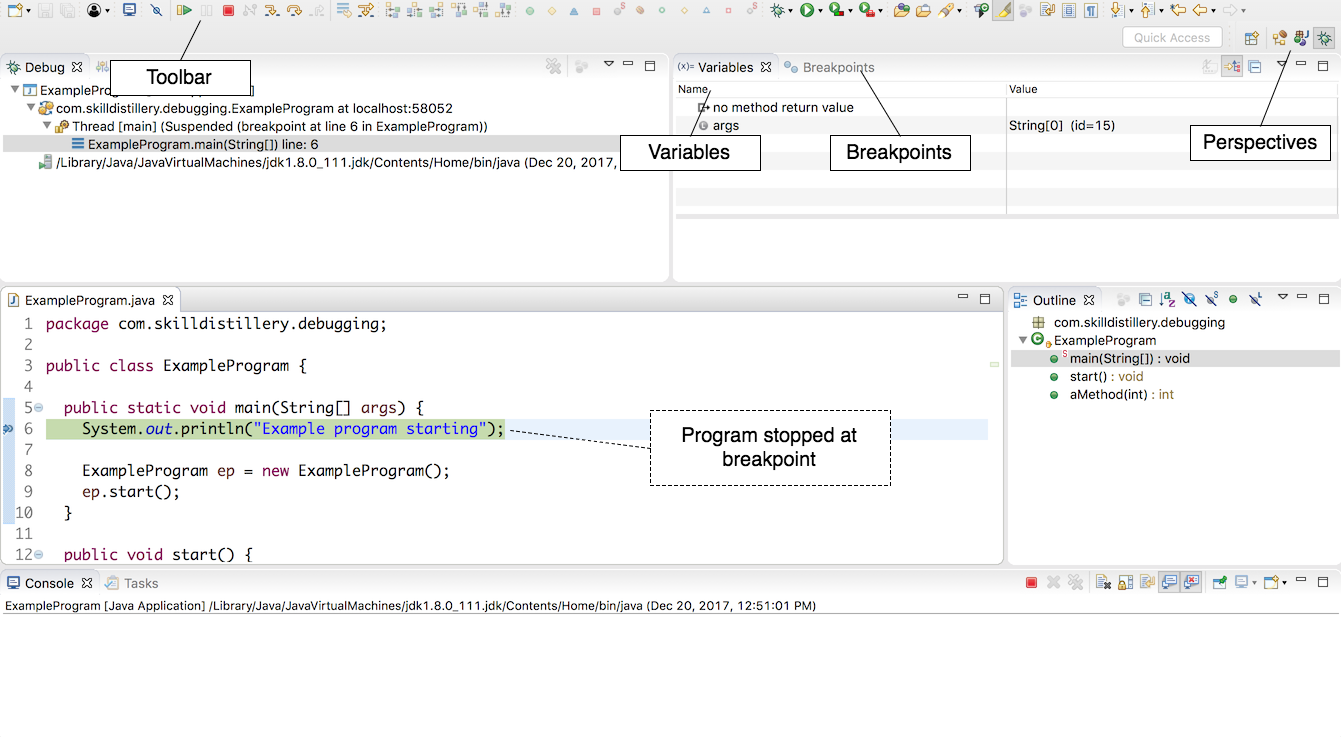The width and height of the screenshot is (1342, 738).
Task: Clear the Console output
Action: [x=1102, y=582]
